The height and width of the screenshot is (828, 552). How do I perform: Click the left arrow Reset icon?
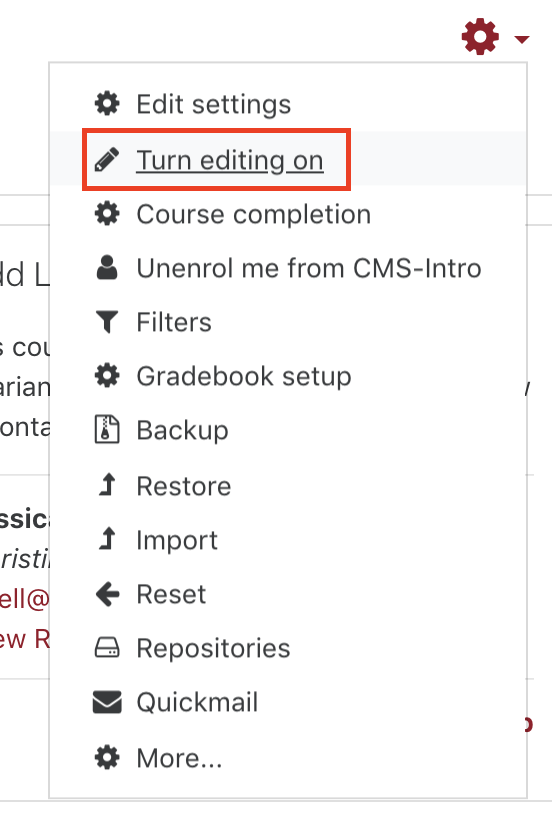108,594
